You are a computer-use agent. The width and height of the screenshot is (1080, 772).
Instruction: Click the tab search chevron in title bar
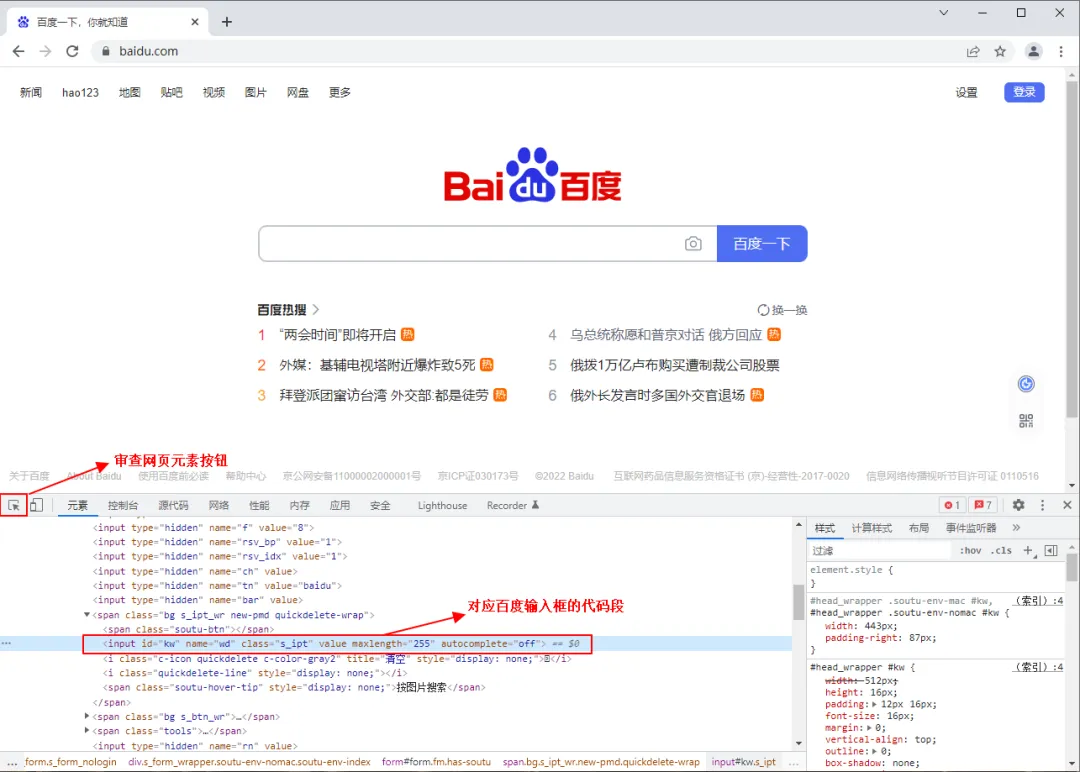944,12
